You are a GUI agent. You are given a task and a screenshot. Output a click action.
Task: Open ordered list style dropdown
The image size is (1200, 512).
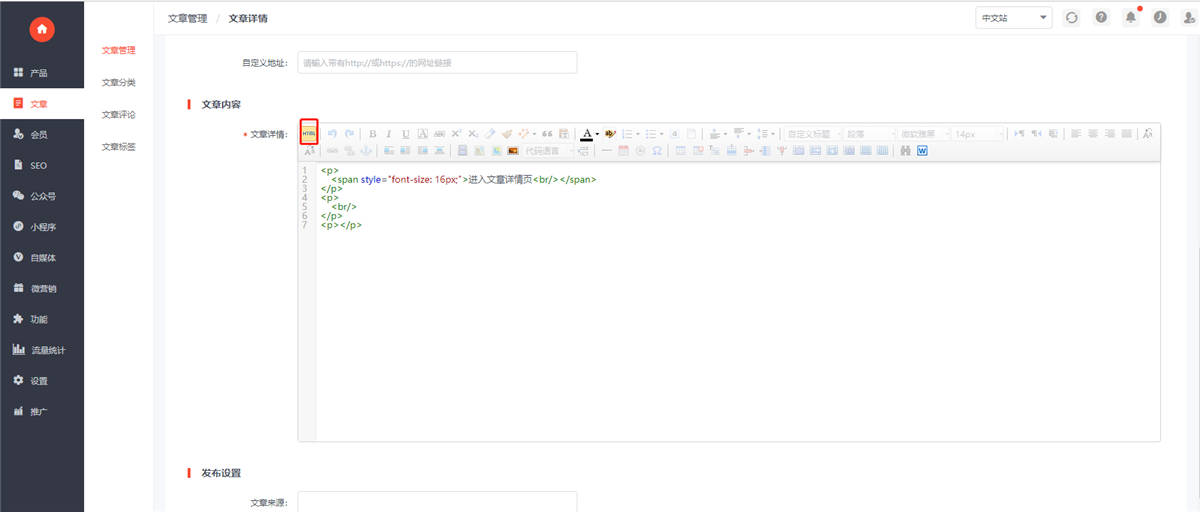click(638, 133)
